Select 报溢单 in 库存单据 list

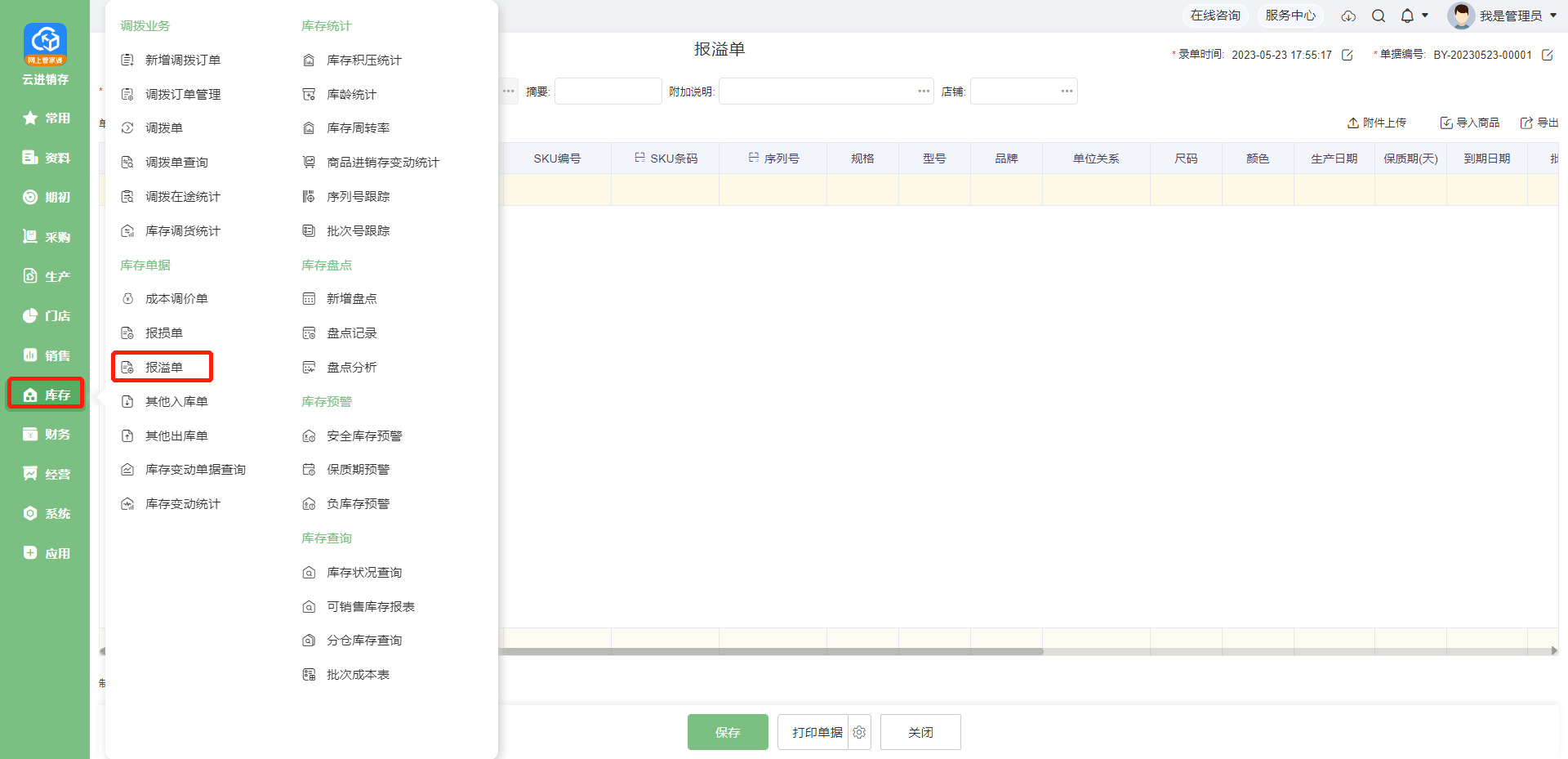[x=163, y=368]
